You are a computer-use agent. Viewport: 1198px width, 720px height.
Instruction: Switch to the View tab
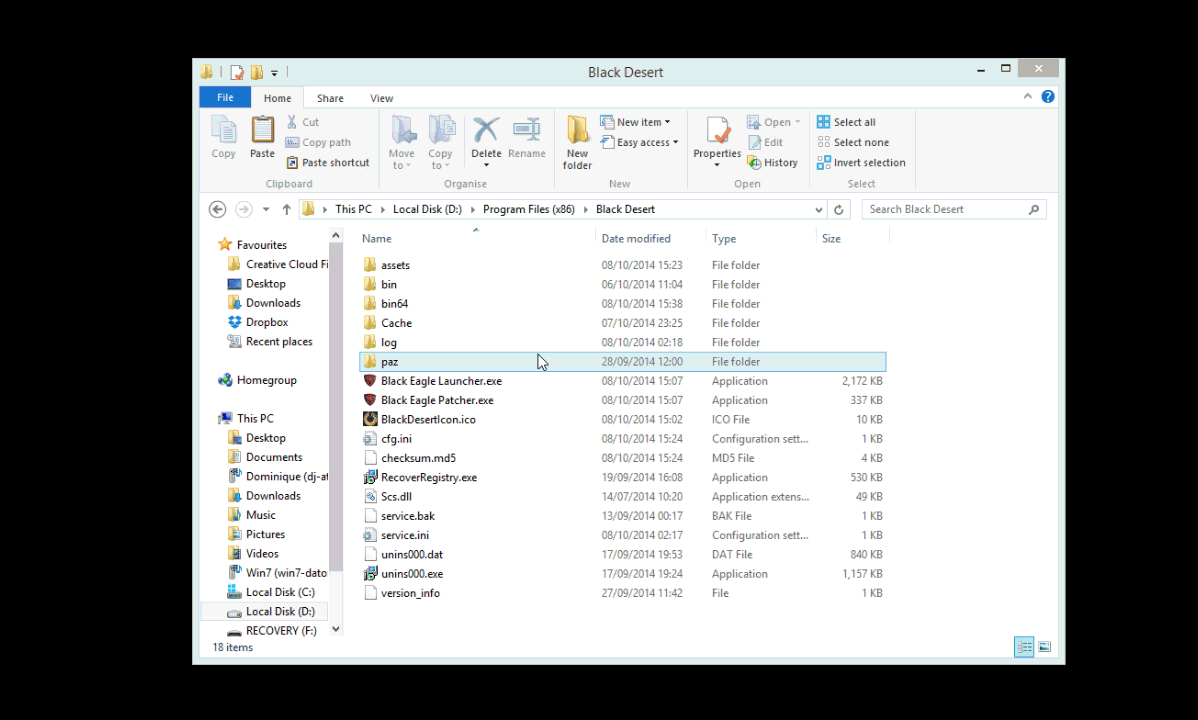[x=381, y=97]
